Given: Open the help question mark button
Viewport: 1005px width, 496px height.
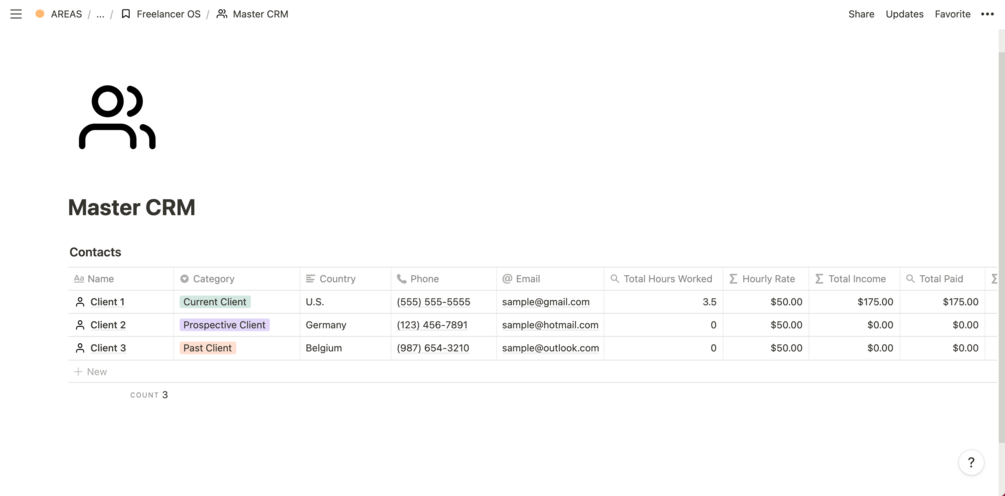Looking at the screenshot, I should (x=970, y=463).
